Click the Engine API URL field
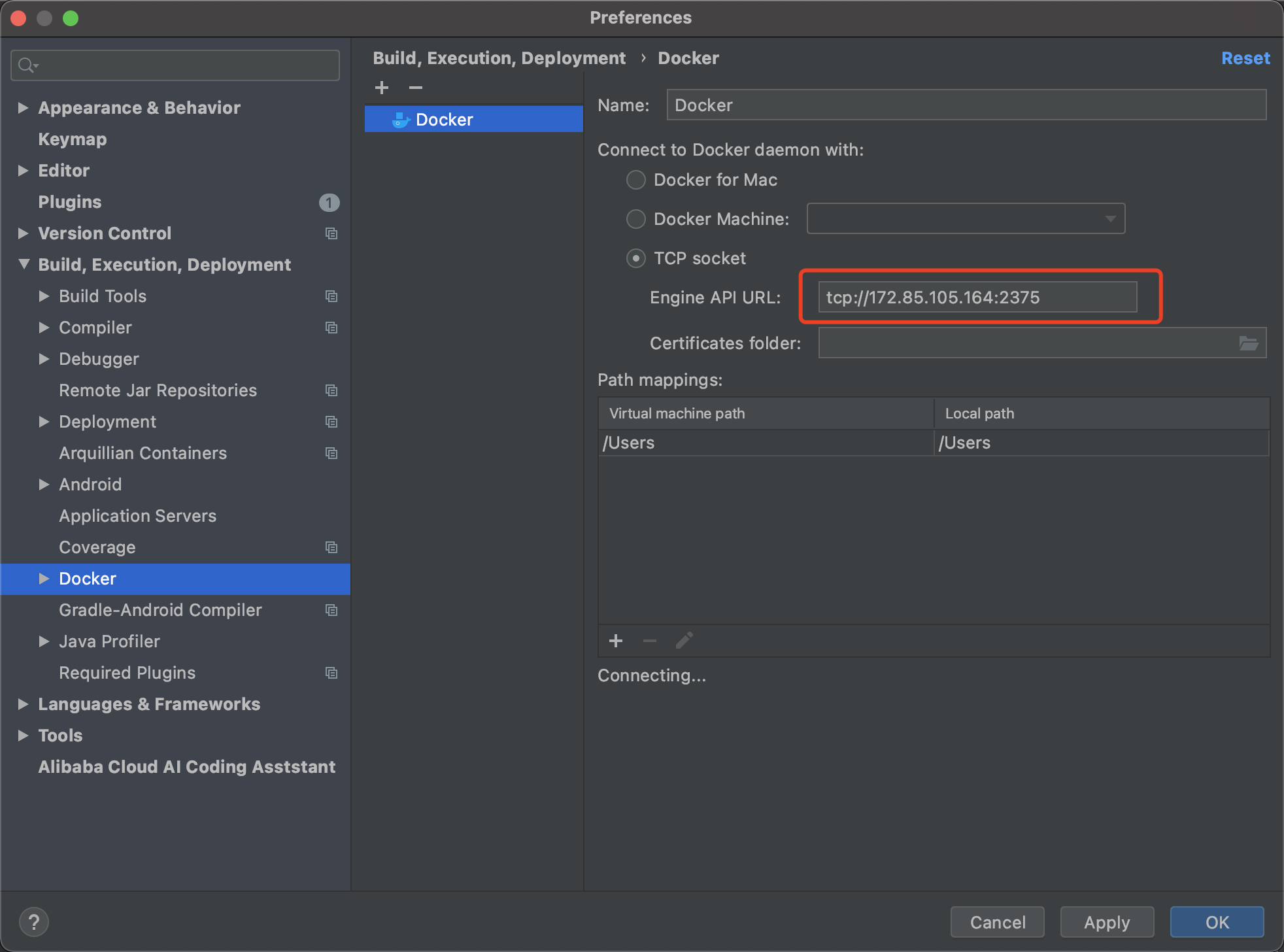Screen dimensions: 1284x952 [977, 297]
